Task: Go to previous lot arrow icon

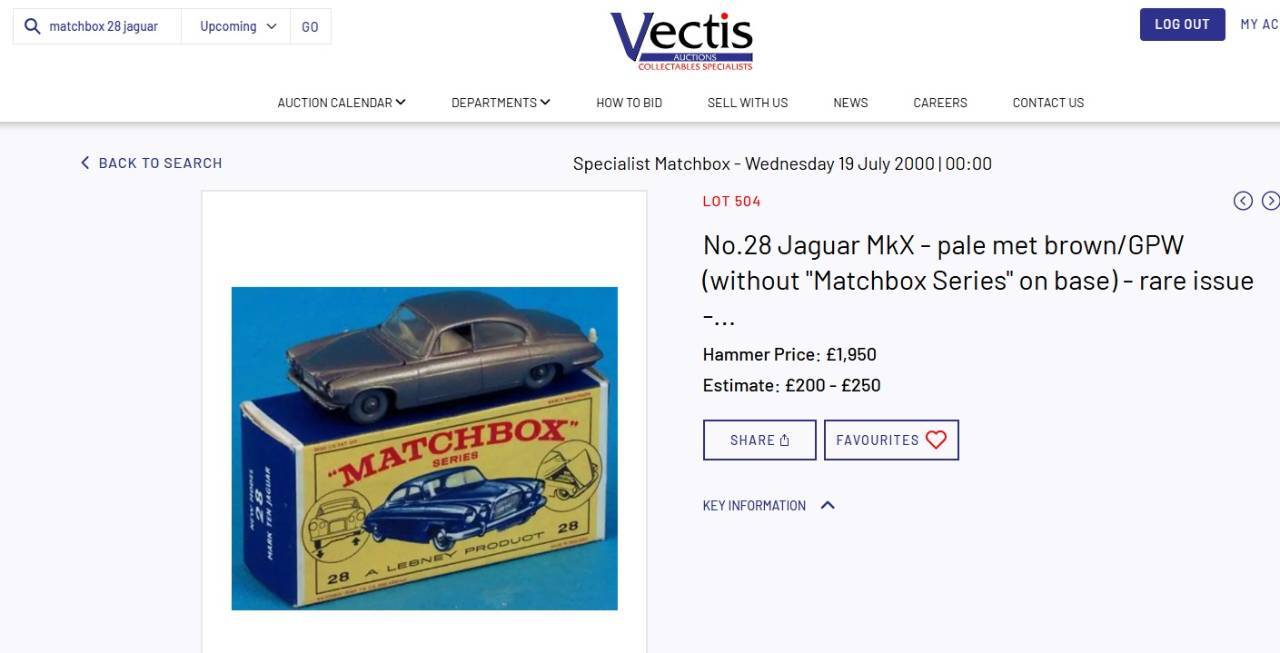Action: 1243,201
